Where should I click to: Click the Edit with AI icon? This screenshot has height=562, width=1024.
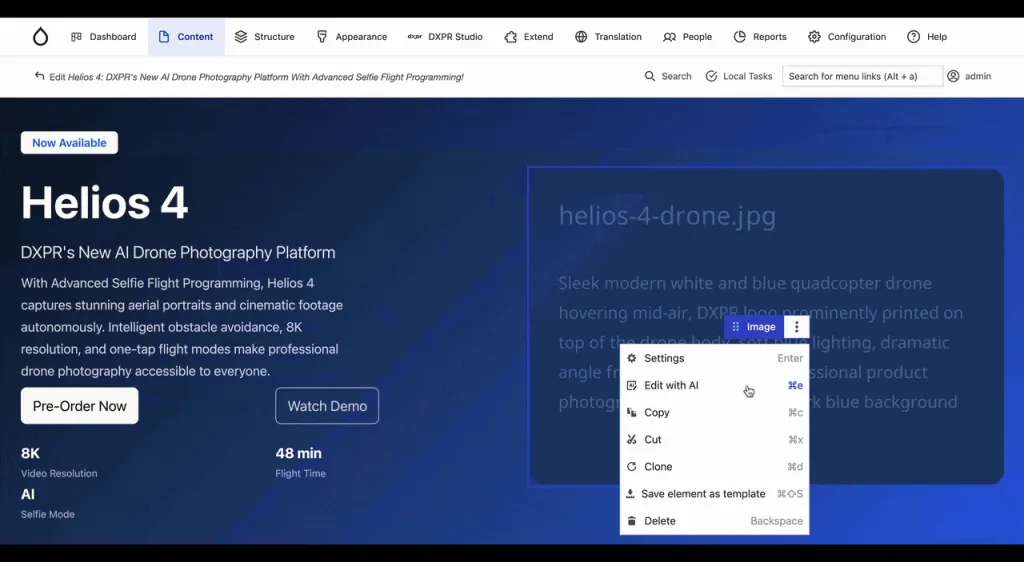[632, 385]
